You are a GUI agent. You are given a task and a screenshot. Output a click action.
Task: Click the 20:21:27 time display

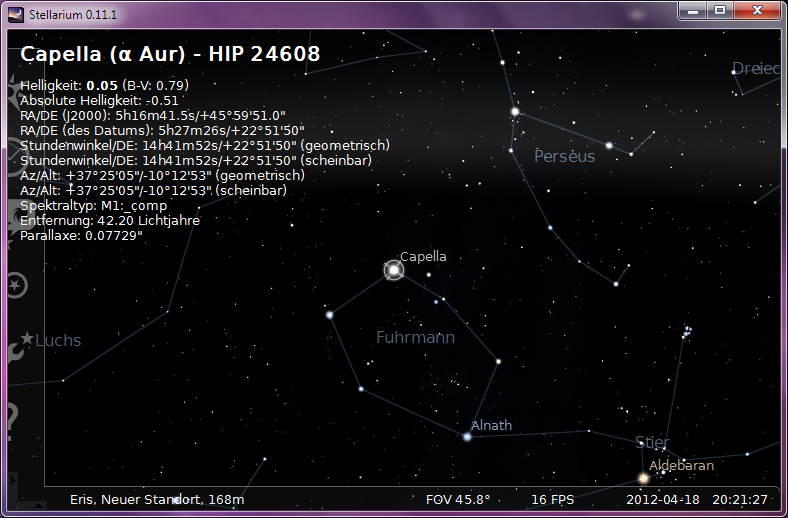pos(739,499)
